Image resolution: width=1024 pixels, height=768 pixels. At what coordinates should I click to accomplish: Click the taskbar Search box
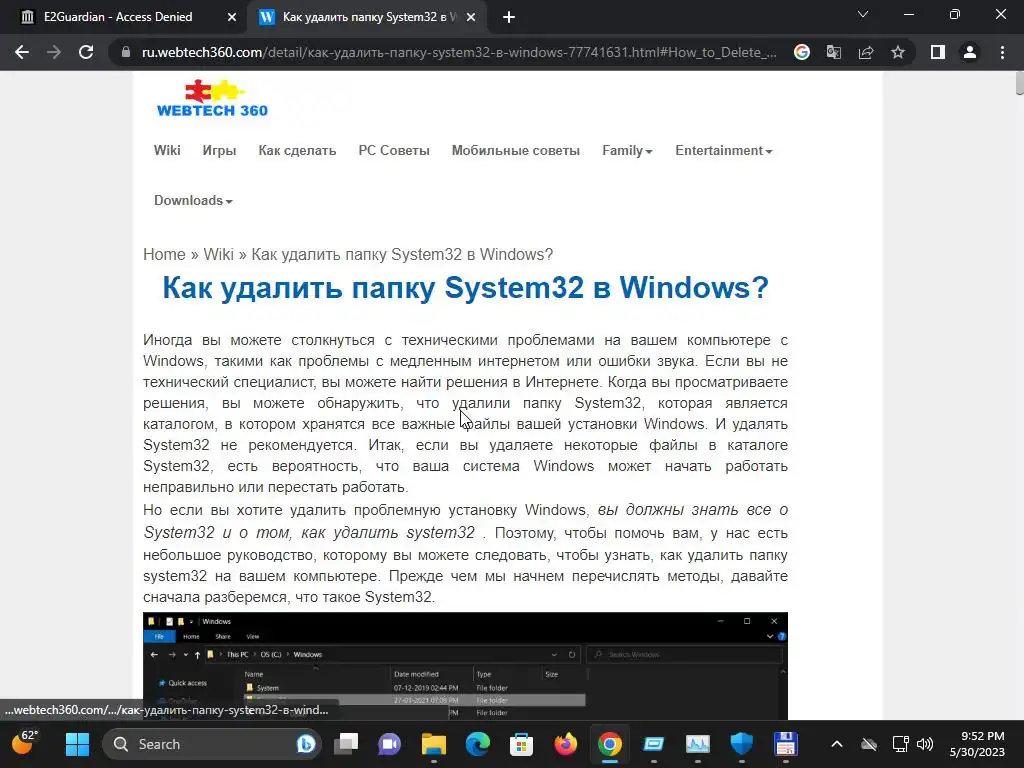coord(210,744)
